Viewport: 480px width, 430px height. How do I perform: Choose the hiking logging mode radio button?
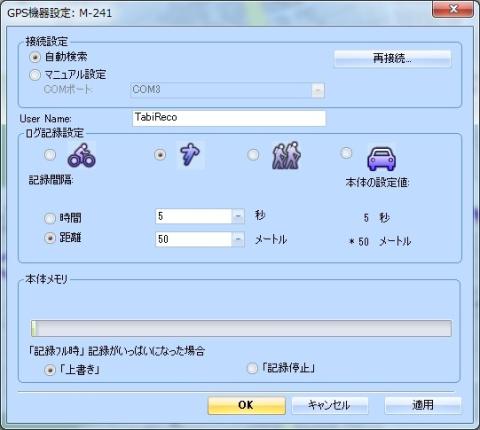click(253, 155)
